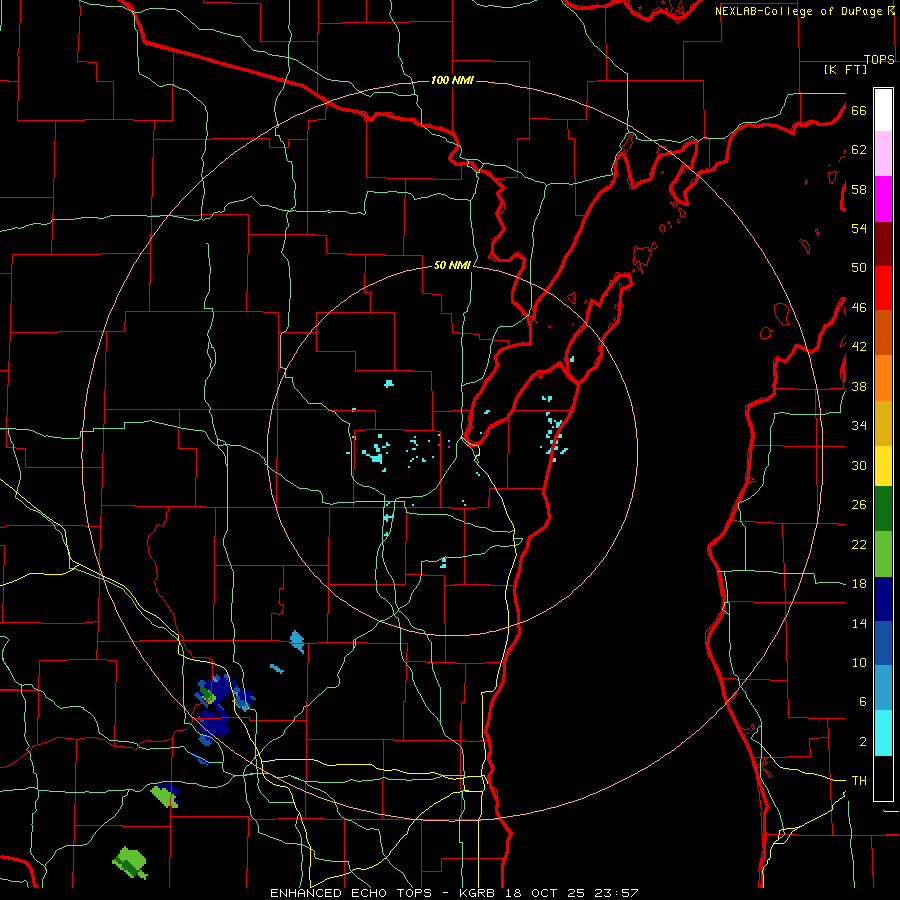Click the light blue legend swatch

[883, 688]
